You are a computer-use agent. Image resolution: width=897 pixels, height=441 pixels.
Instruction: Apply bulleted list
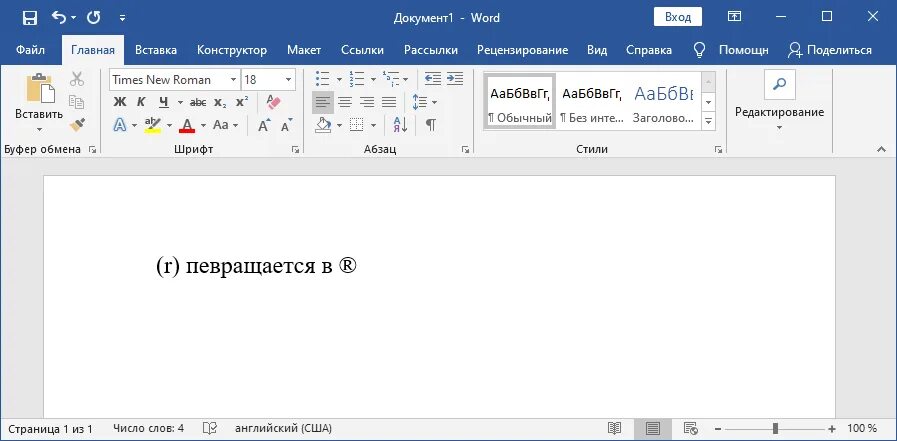coord(323,79)
